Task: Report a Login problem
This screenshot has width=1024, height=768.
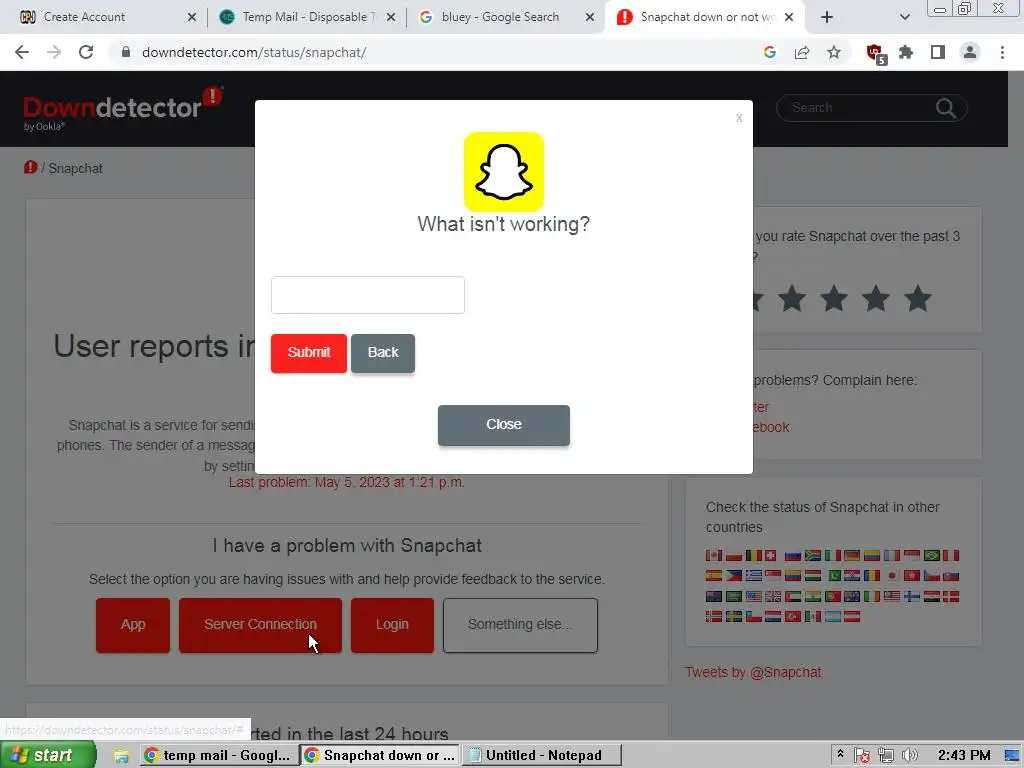Action: [392, 625]
